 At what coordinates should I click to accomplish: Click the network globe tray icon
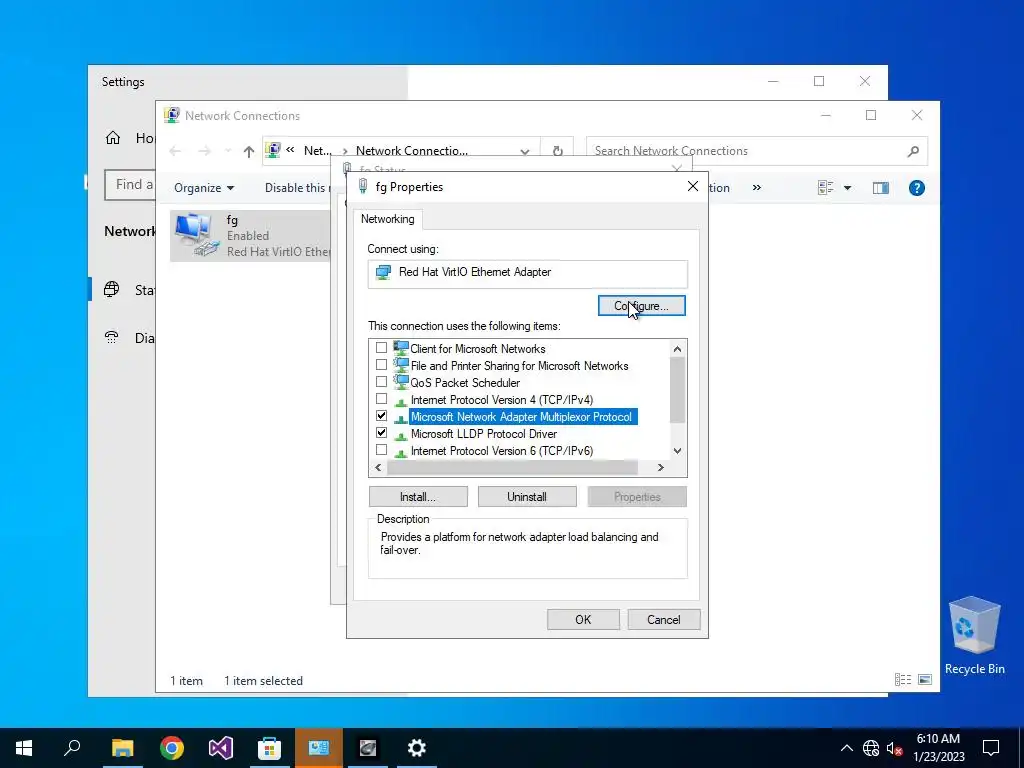tap(871, 748)
